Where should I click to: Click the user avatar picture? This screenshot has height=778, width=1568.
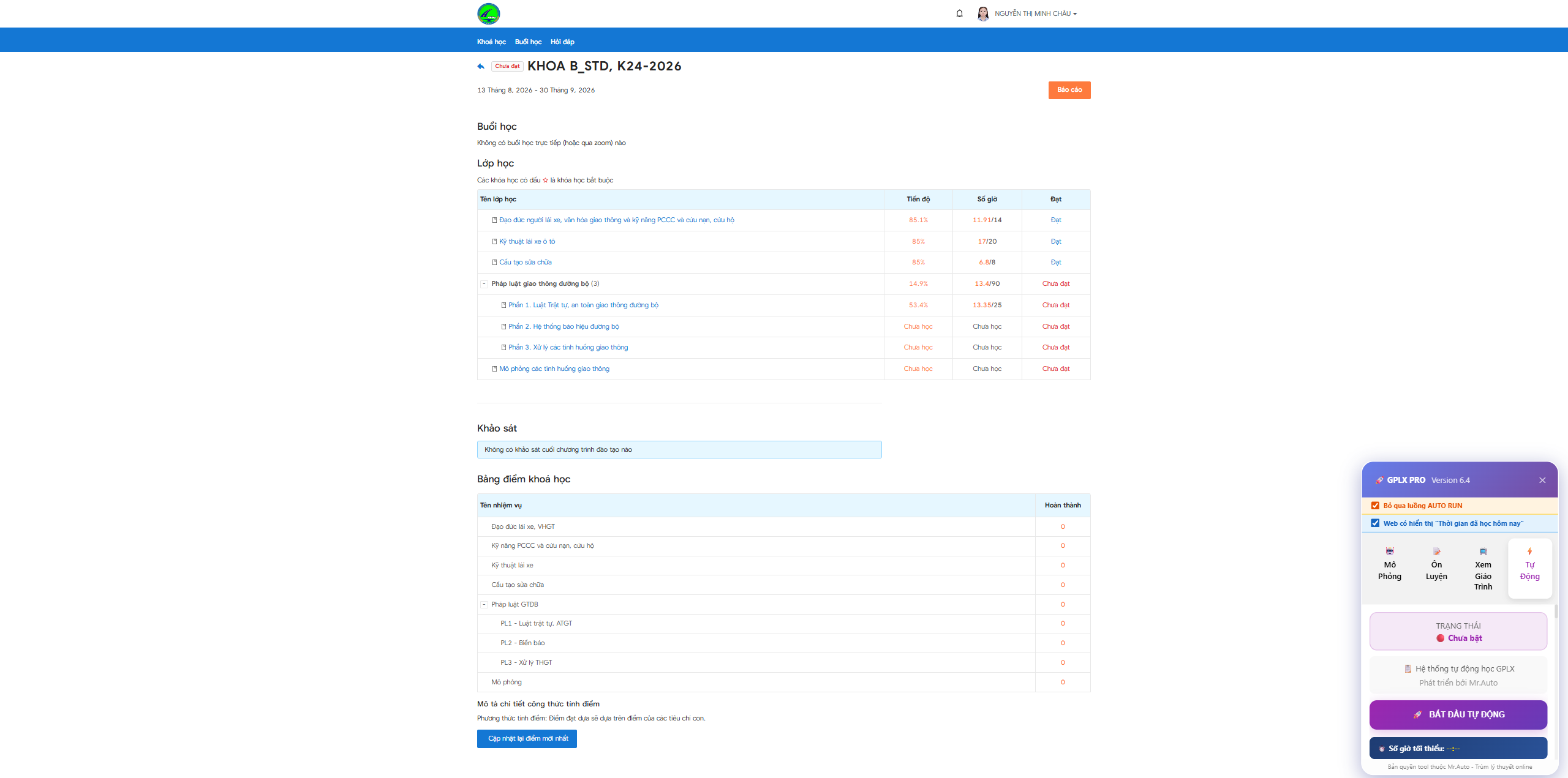(x=983, y=13)
